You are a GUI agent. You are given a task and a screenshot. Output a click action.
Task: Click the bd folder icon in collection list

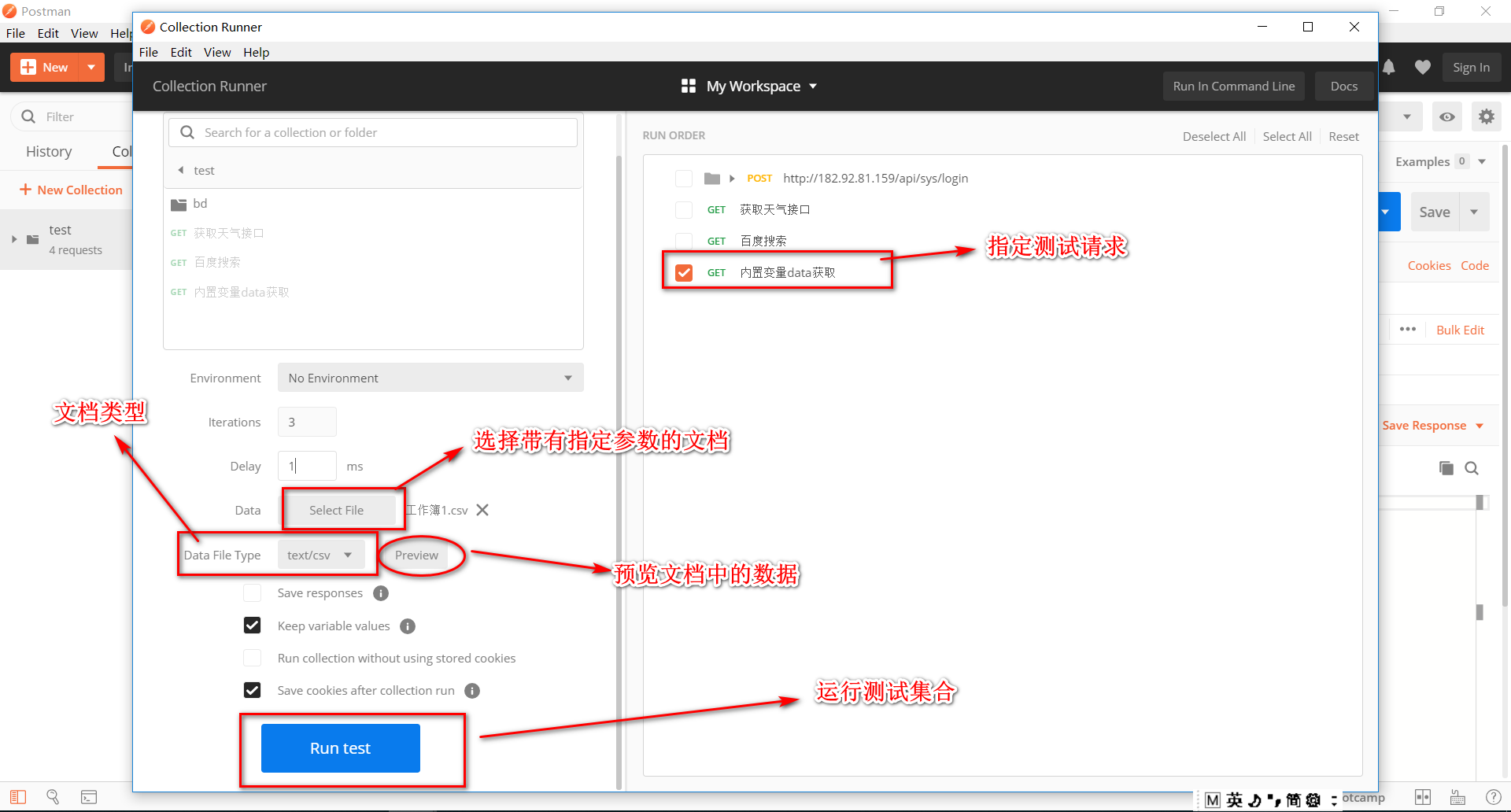tap(179, 205)
